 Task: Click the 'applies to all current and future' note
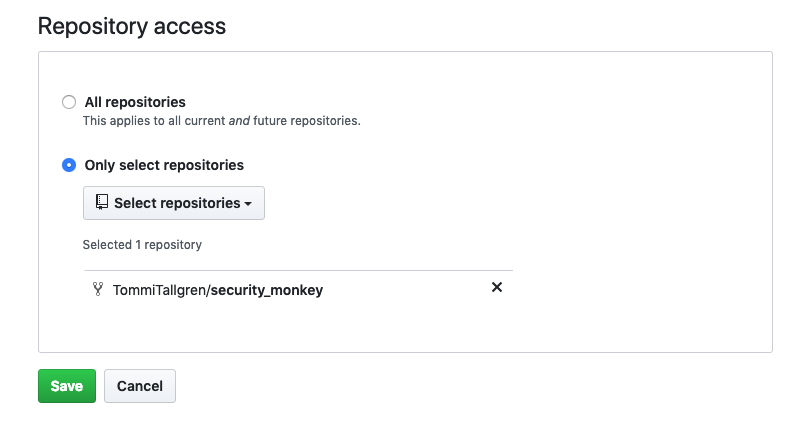tap(221, 121)
